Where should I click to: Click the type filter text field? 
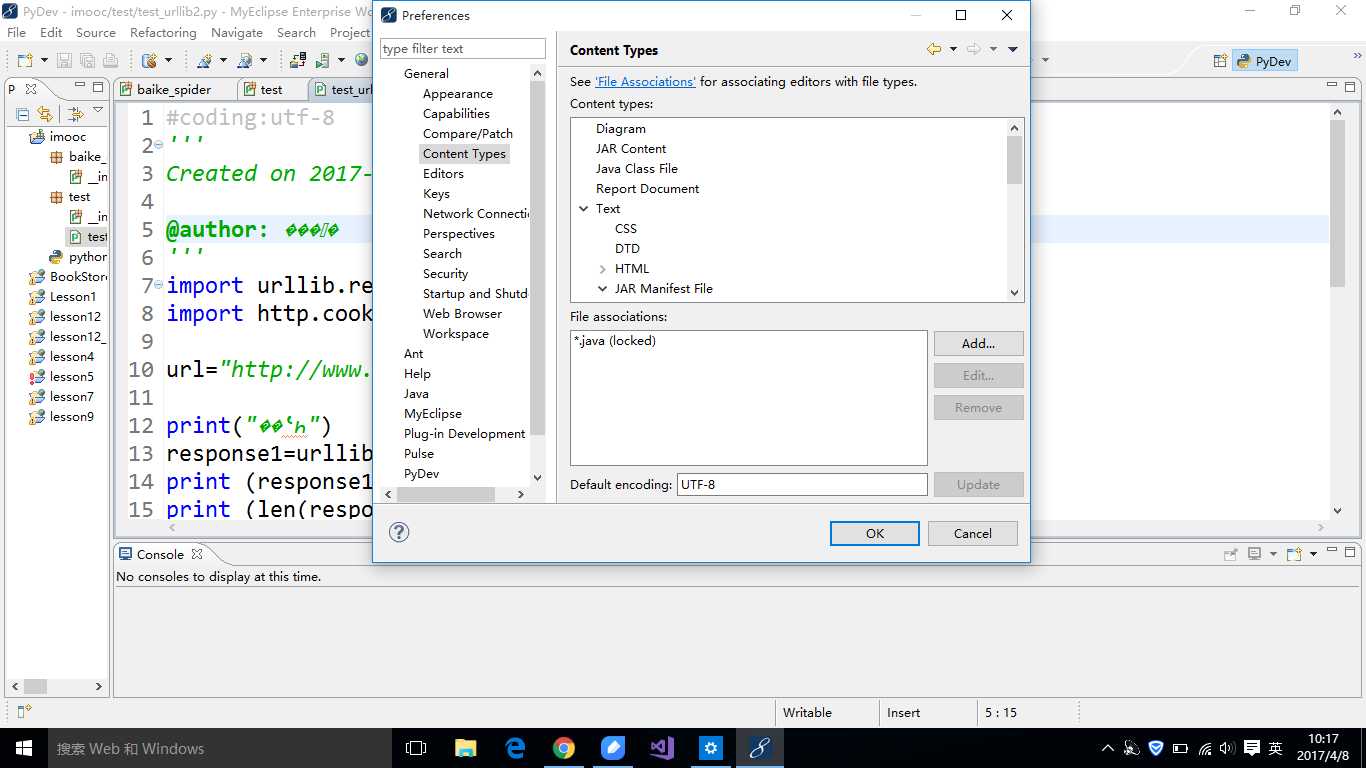463,49
